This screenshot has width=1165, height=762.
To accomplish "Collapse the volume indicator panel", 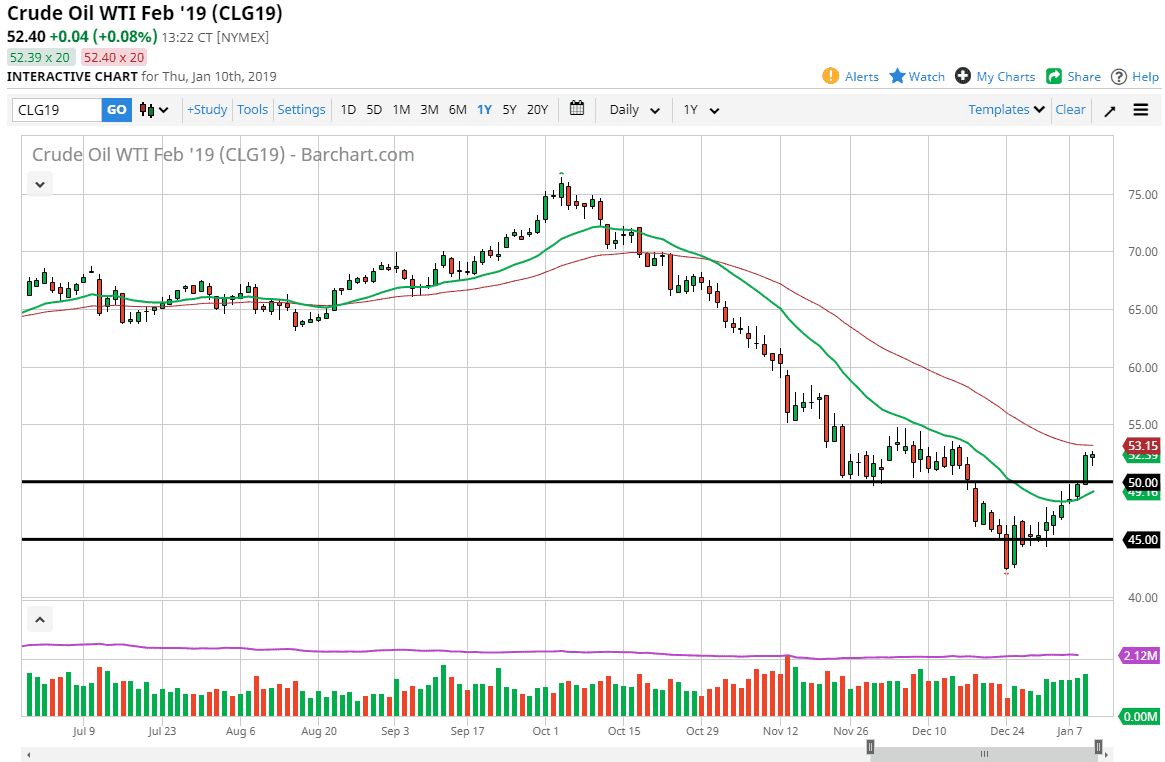I will tap(39, 619).
